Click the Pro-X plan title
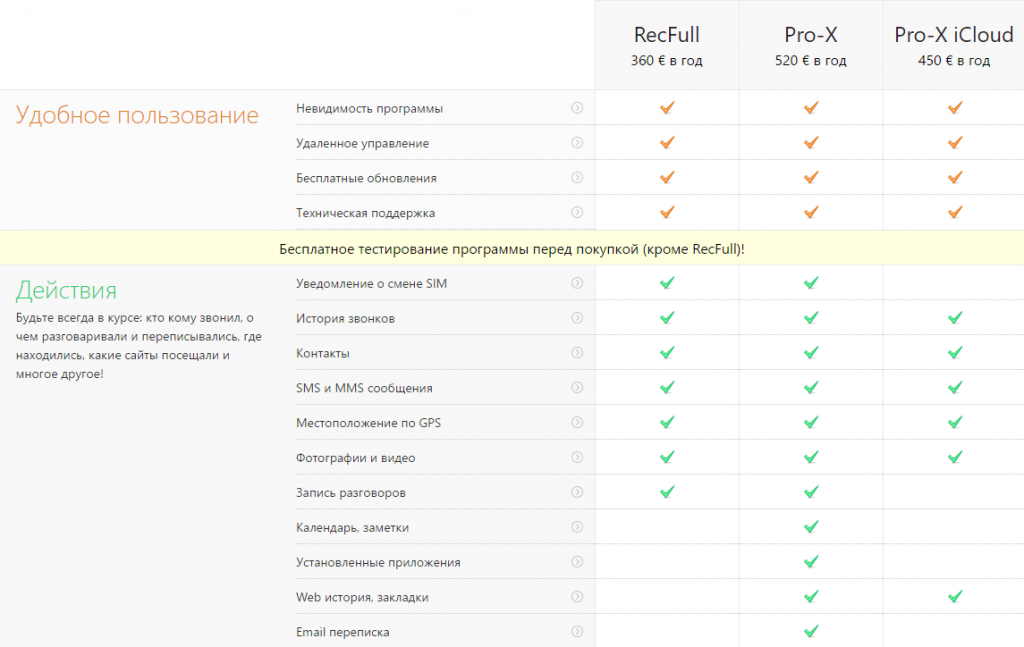 [x=811, y=35]
